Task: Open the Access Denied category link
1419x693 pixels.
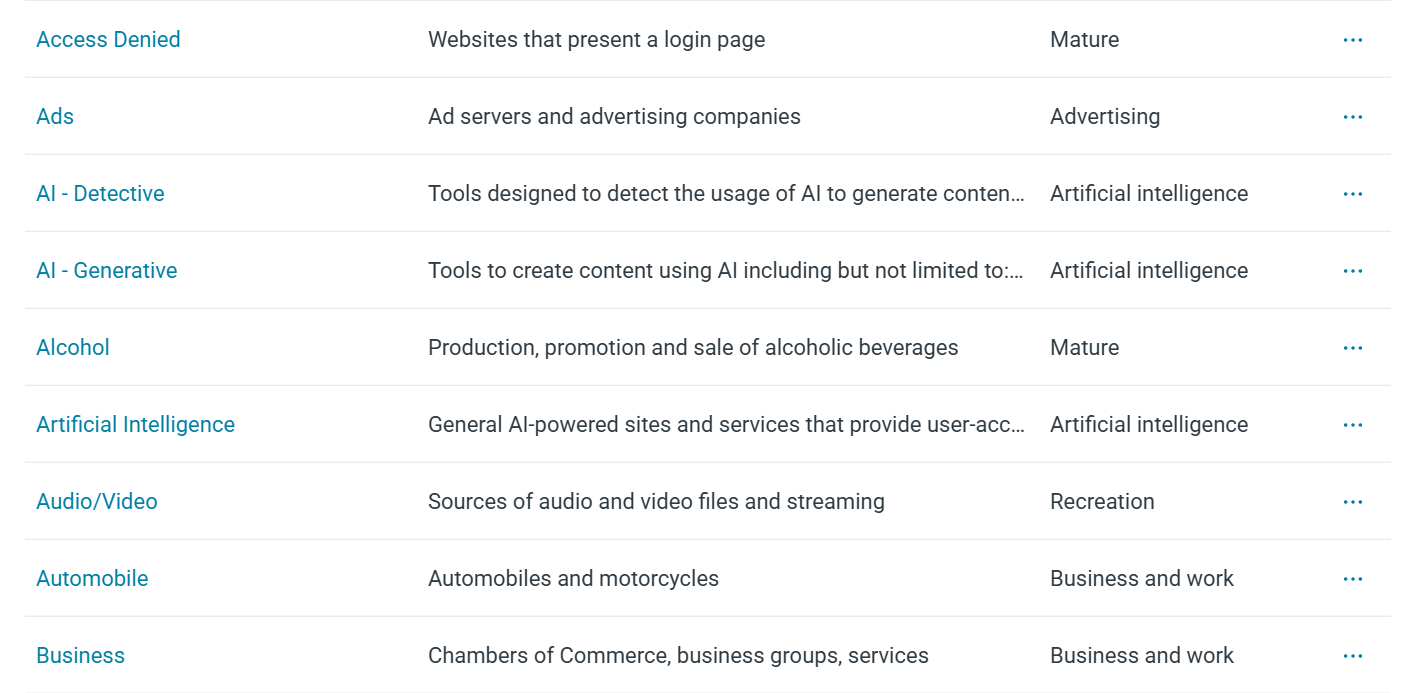Action: click(108, 40)
